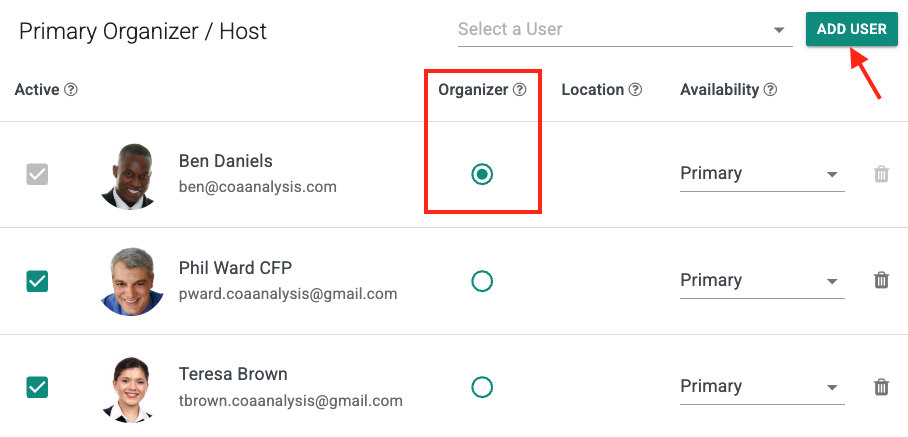Uncheck Active checkbox for Teresa Brown
The image size is (908, 437).
point(37,387)
